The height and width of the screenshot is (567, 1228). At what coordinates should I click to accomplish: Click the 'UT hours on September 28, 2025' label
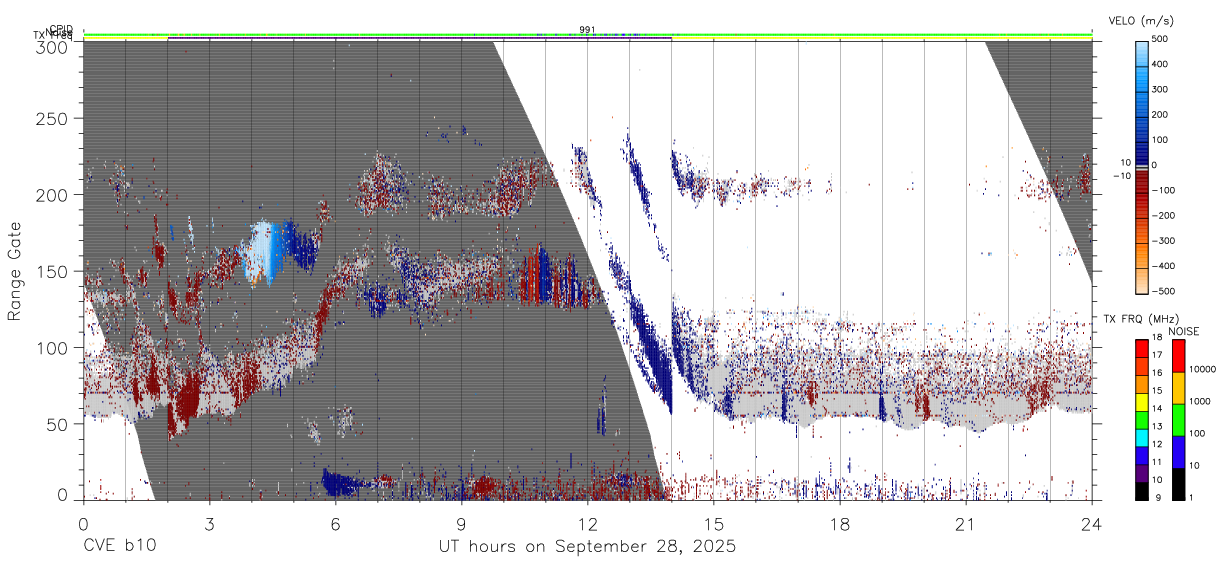(x=588, y=546)
